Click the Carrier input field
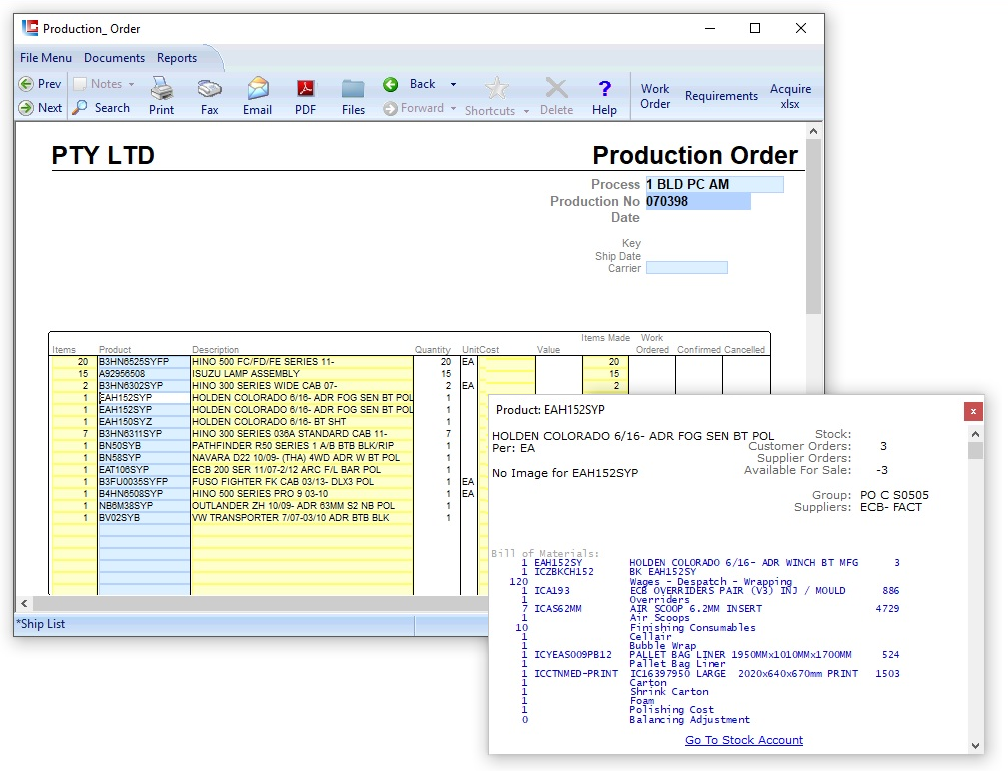This screenshot has height=771, width=1008. [x=686, y=268]
